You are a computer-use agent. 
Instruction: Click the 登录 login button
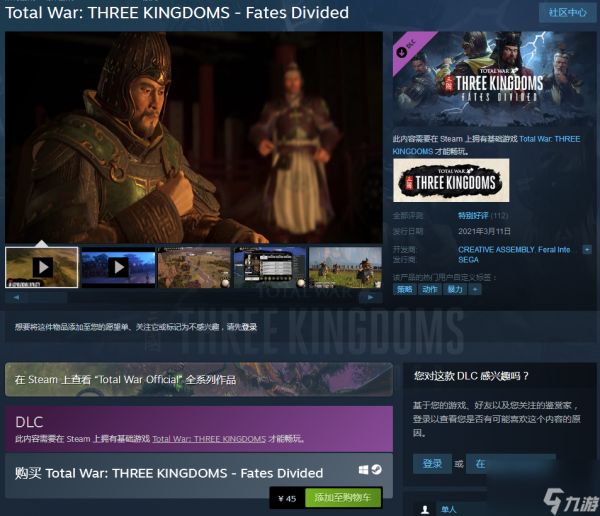(x=432, y=464)
